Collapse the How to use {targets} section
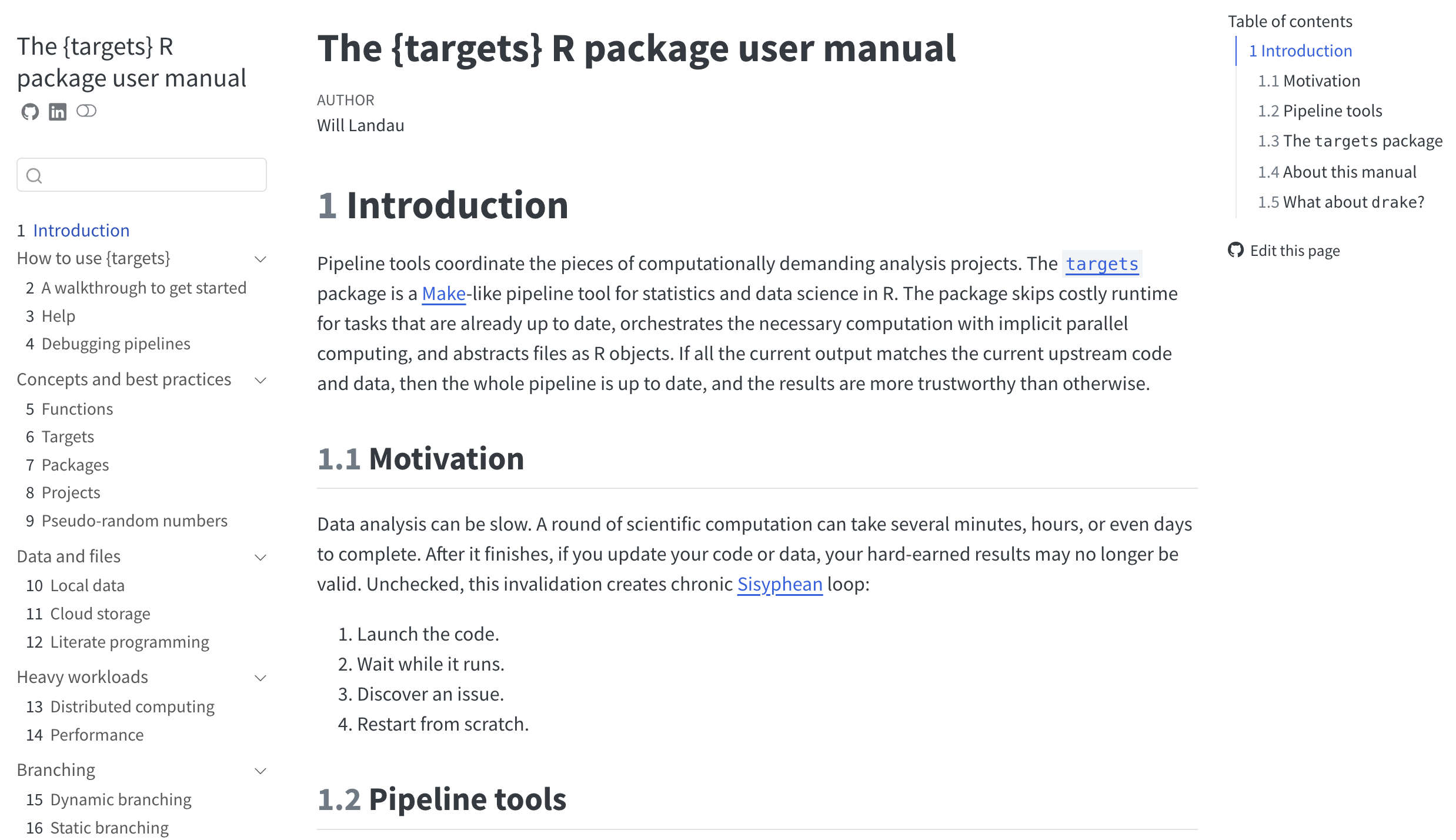This screenshot has width=1456, height=840. point(261,259)
